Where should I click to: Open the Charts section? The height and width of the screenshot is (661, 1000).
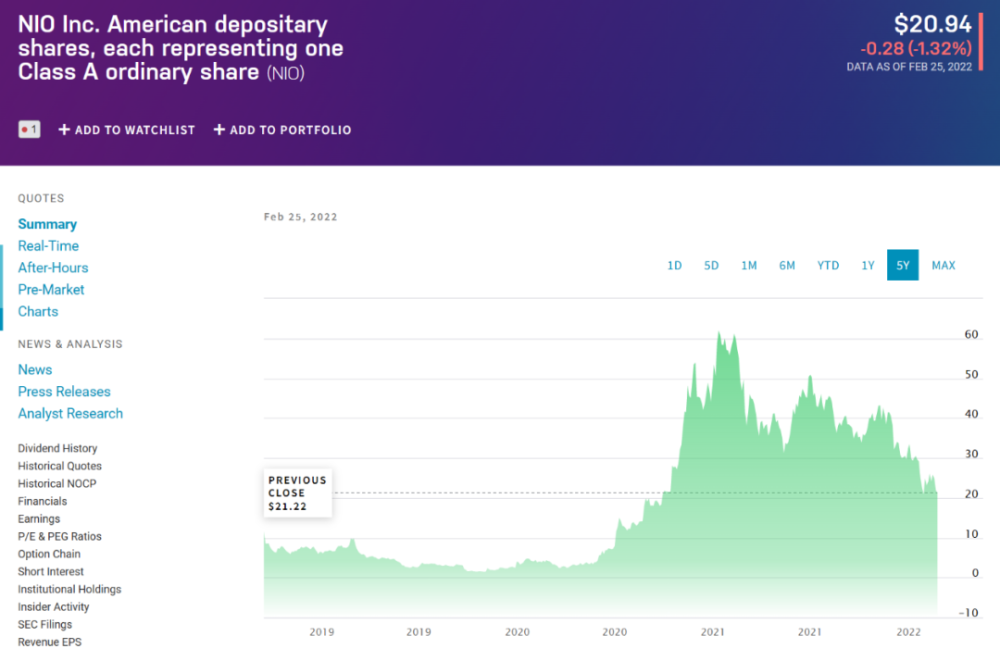click(x=38, y=312)
